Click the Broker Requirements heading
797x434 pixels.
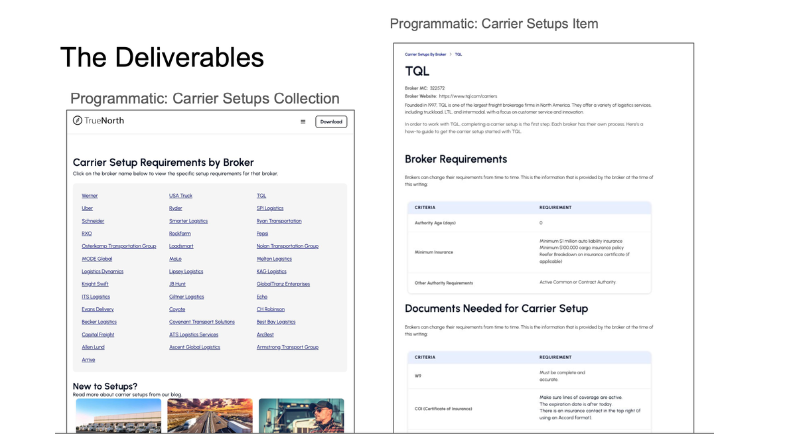point(456,159)
